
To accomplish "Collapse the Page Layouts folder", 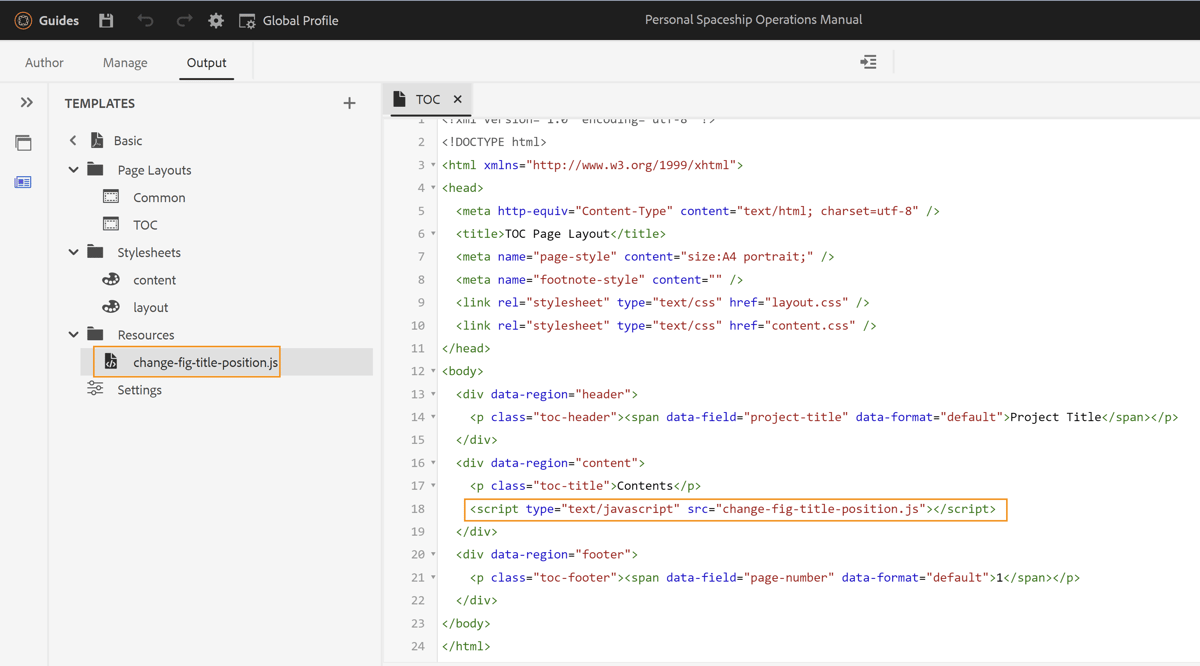I will [72, 169].
